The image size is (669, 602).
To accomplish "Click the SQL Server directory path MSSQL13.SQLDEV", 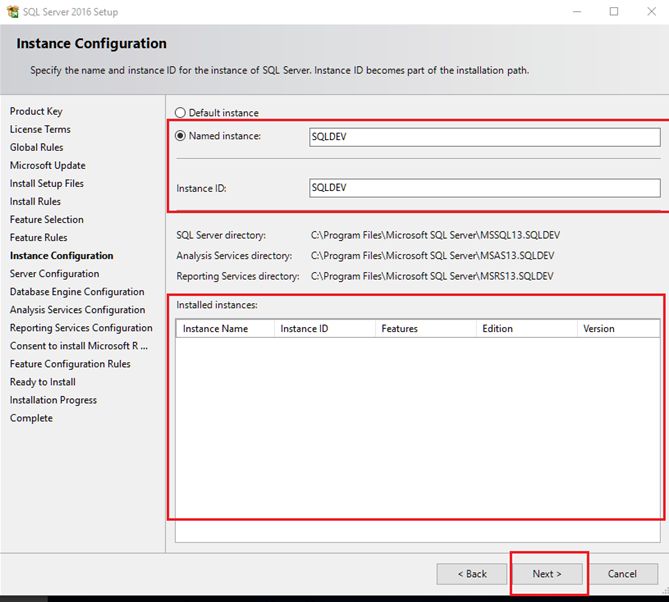I will click(435, 235).
